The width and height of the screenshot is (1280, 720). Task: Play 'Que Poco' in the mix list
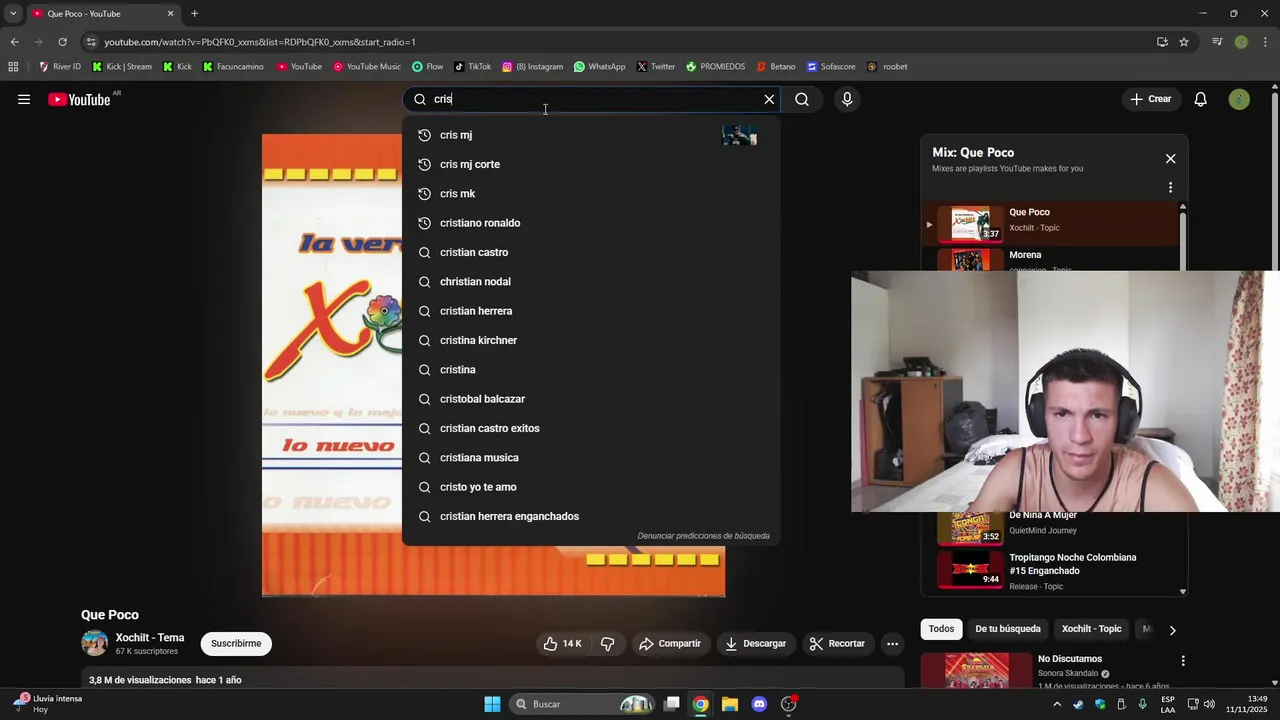1051,223
